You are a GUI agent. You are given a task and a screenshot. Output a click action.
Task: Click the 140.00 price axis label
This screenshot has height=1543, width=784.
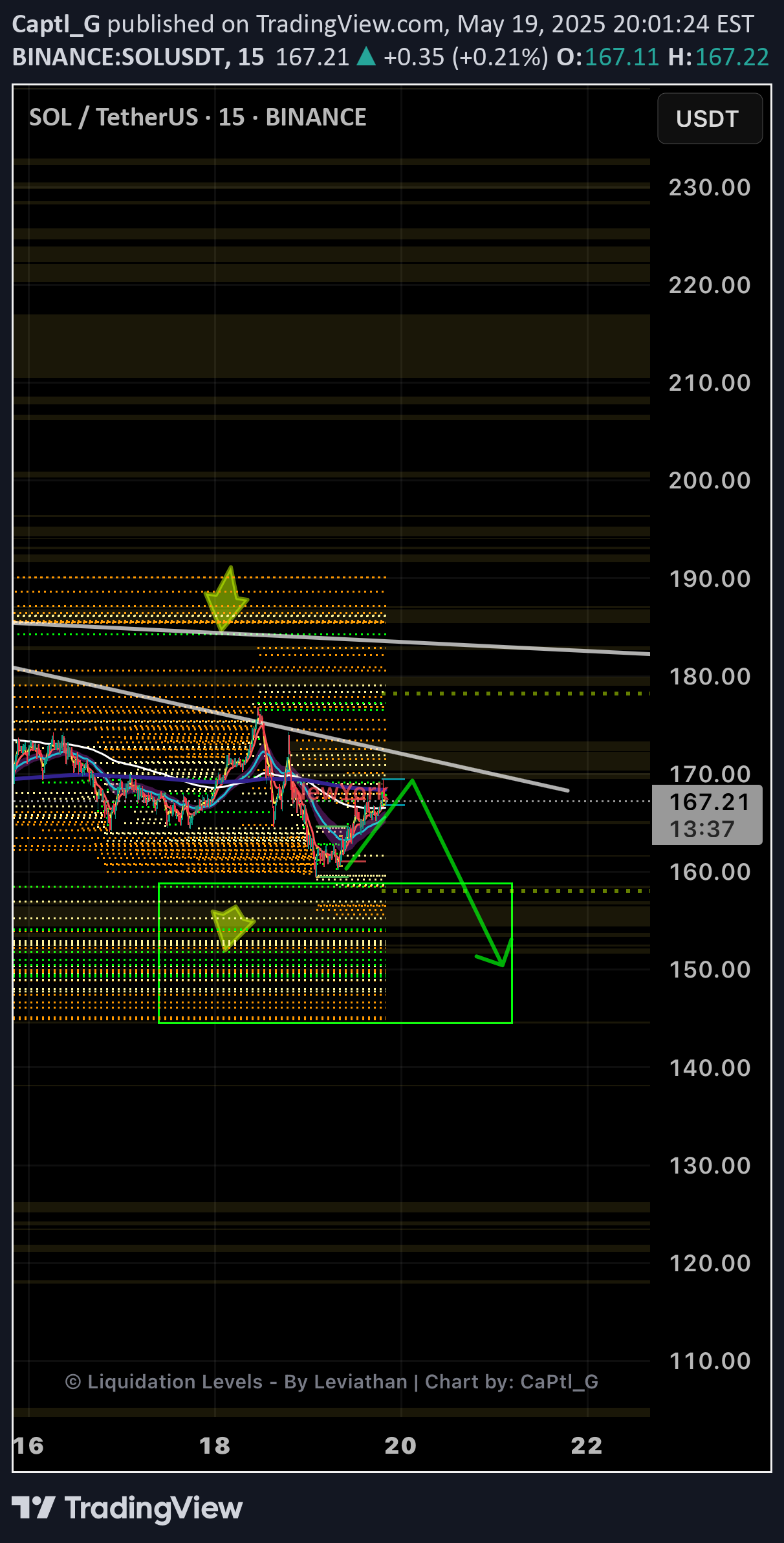710,1068
